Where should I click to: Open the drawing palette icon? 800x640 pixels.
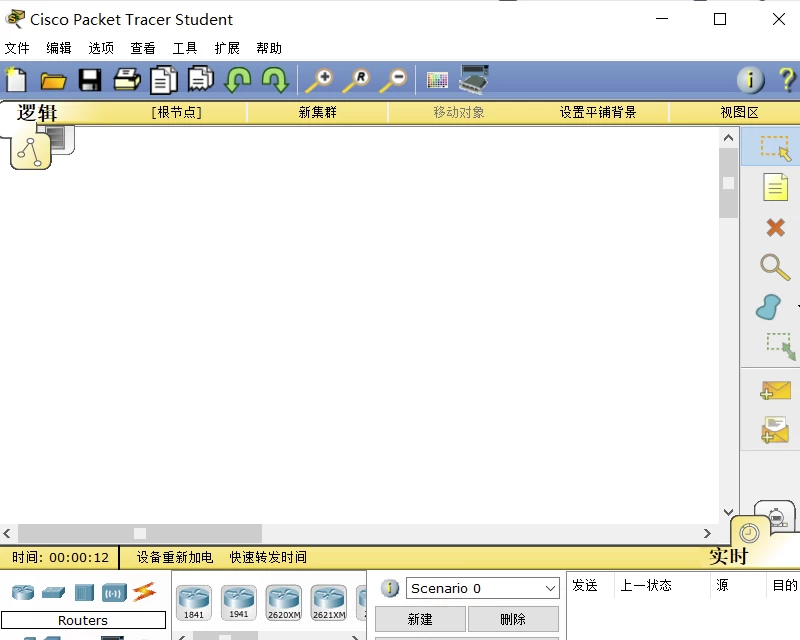[437, 80]
